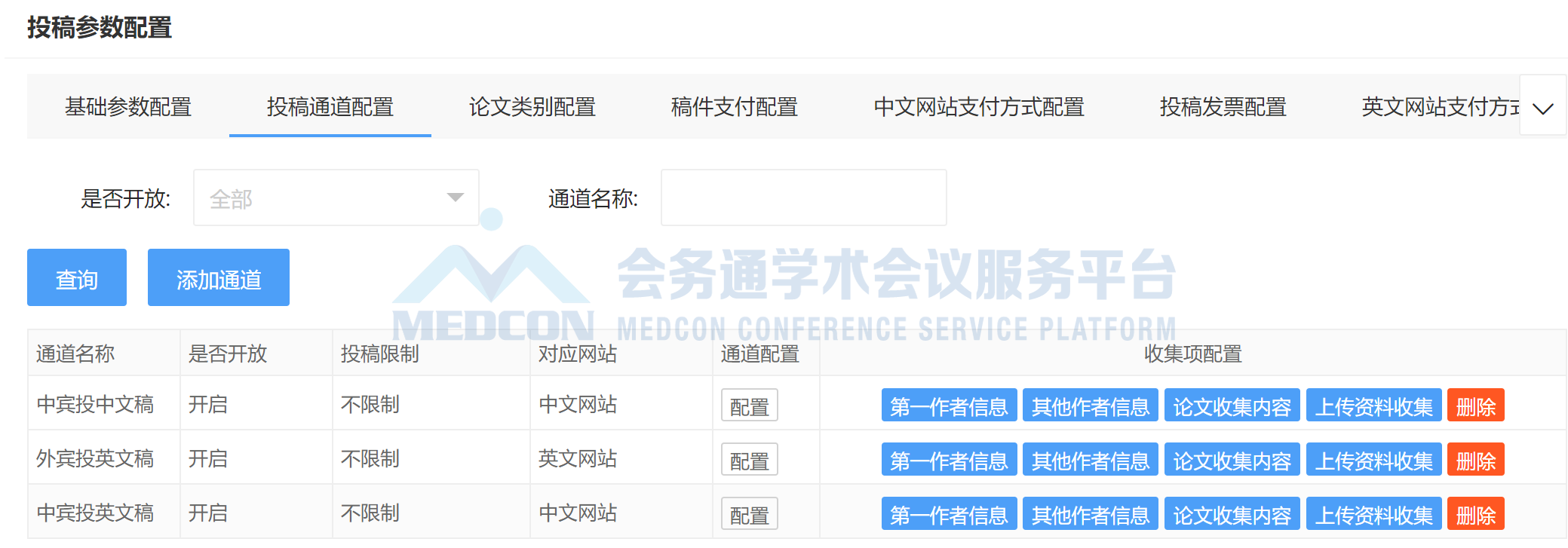
Task: Open the 是否开放 dropdown
Action: point(336,197)
